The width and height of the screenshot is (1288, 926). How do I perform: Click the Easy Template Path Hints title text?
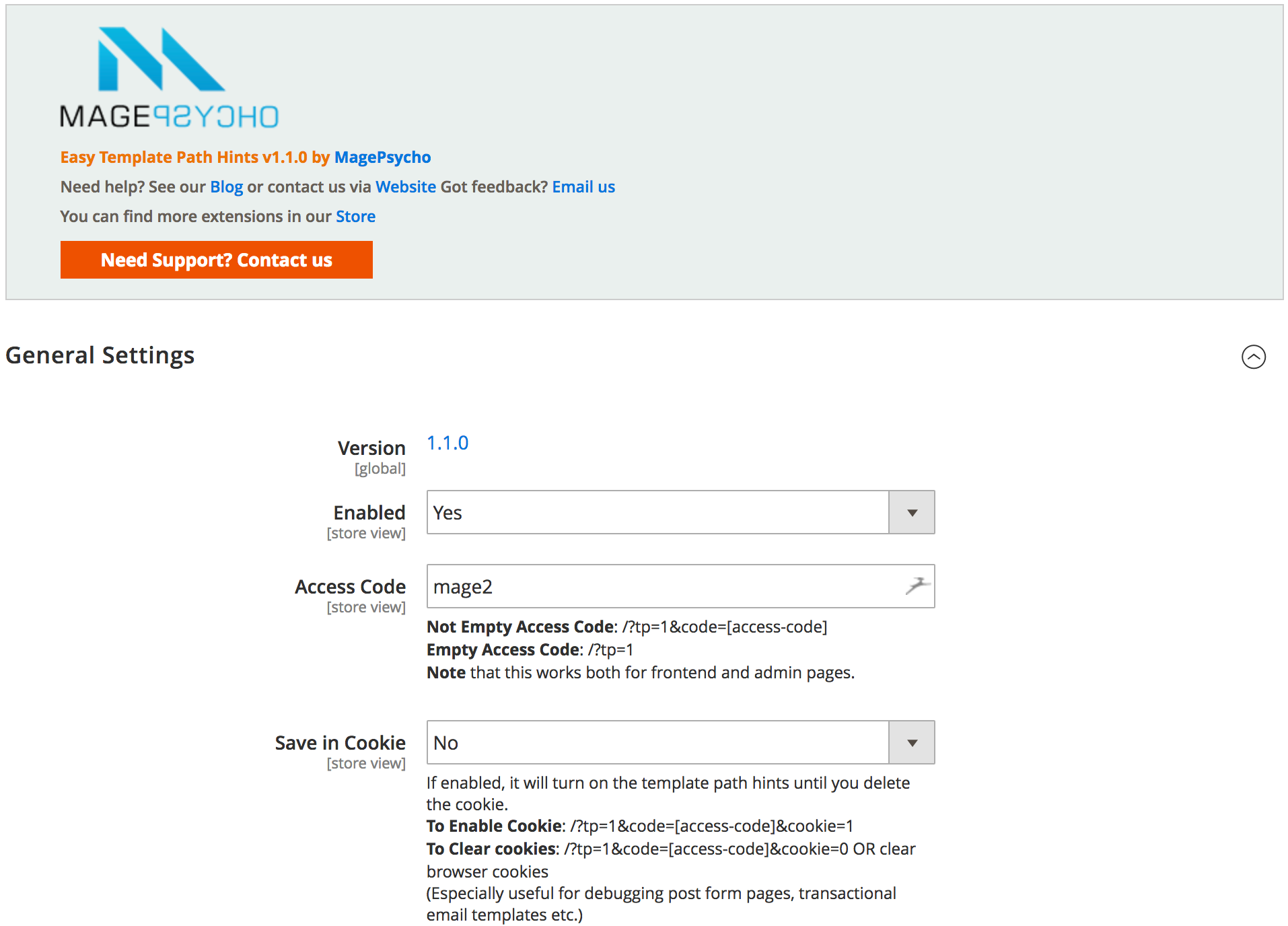point(184,157)
